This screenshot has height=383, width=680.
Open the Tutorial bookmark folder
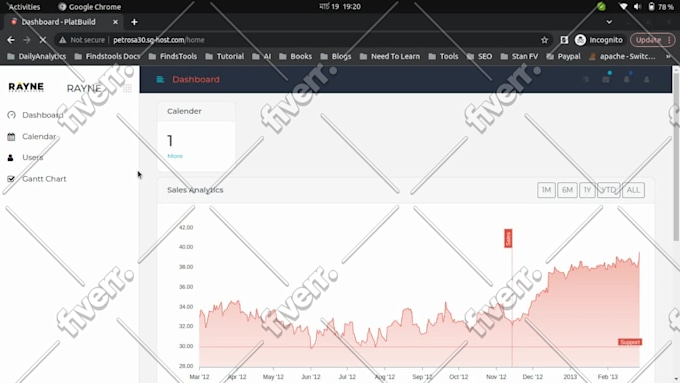point(225,56)
